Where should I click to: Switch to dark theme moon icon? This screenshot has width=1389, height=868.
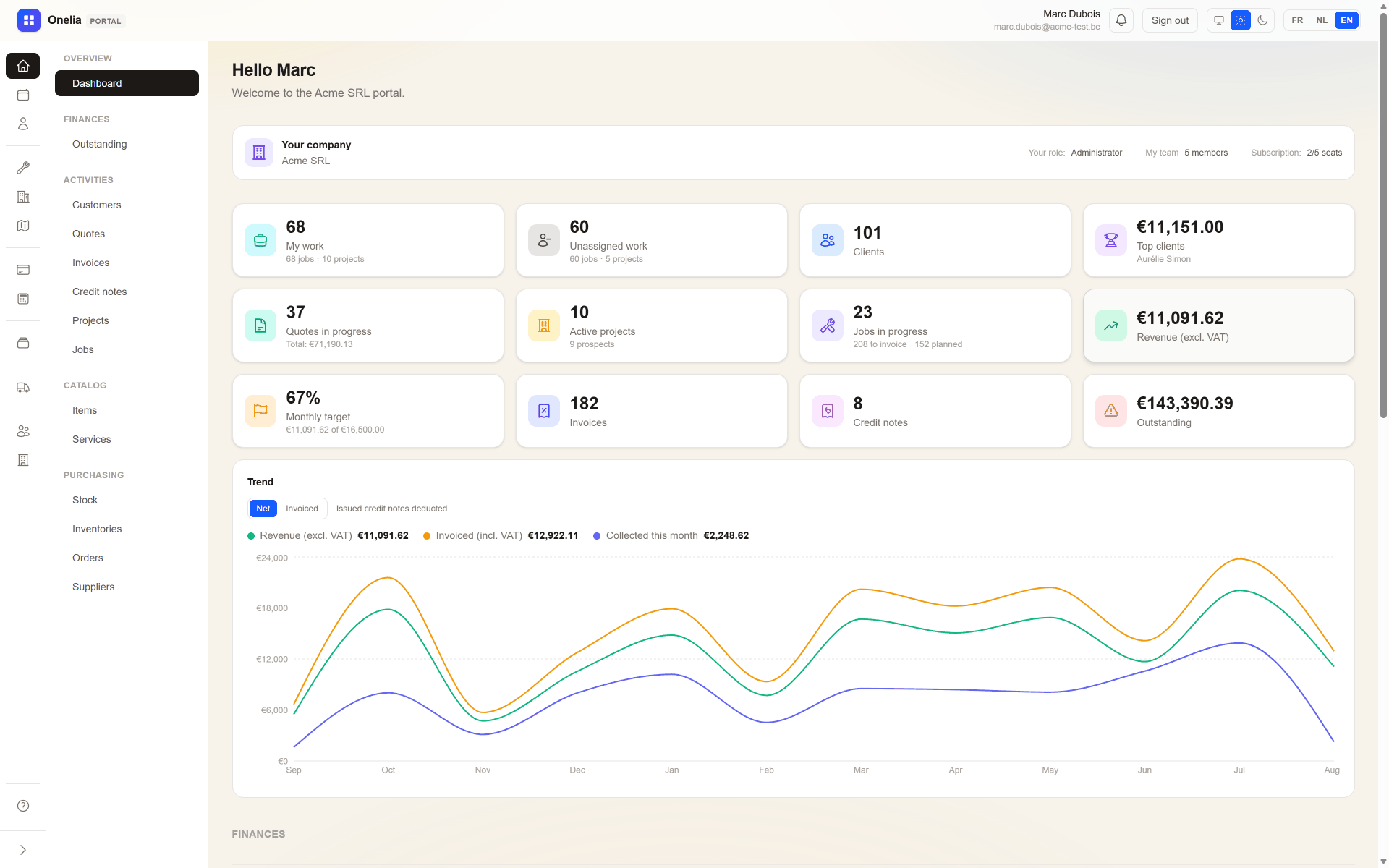(x=1262, y=20)
